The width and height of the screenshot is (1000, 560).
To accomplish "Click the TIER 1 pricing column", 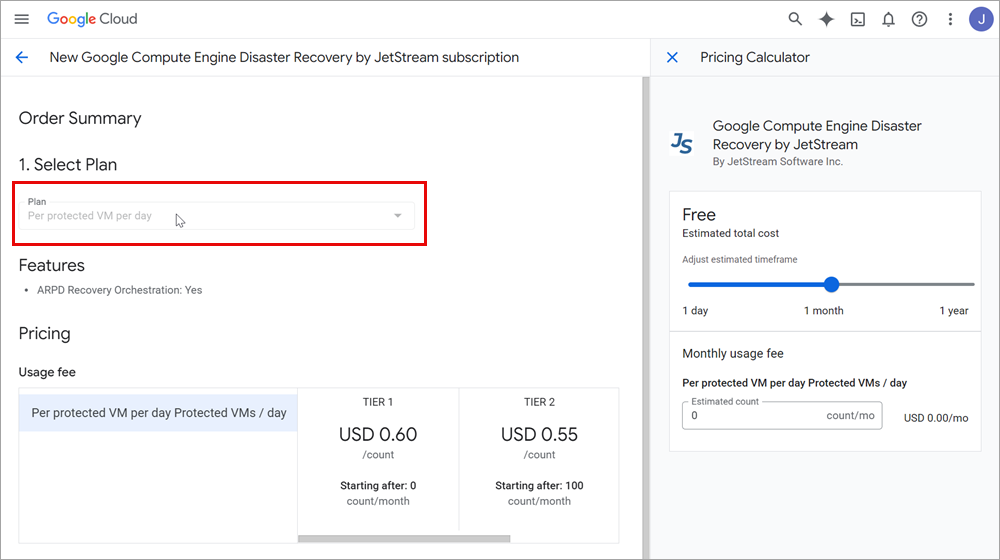I will [x=378, y=450].
